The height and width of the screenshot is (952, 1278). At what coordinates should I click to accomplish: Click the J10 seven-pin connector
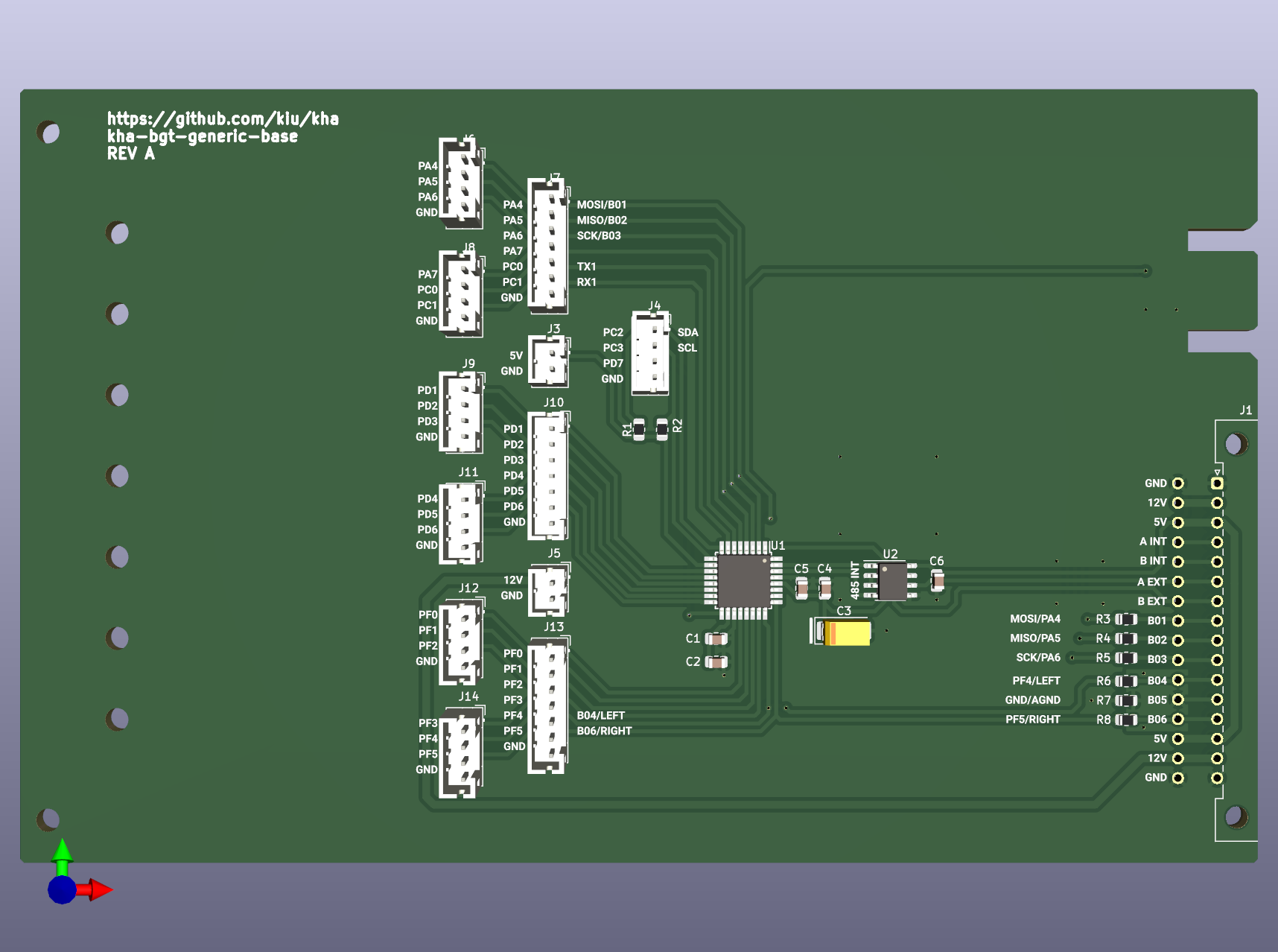click(549, 476)
